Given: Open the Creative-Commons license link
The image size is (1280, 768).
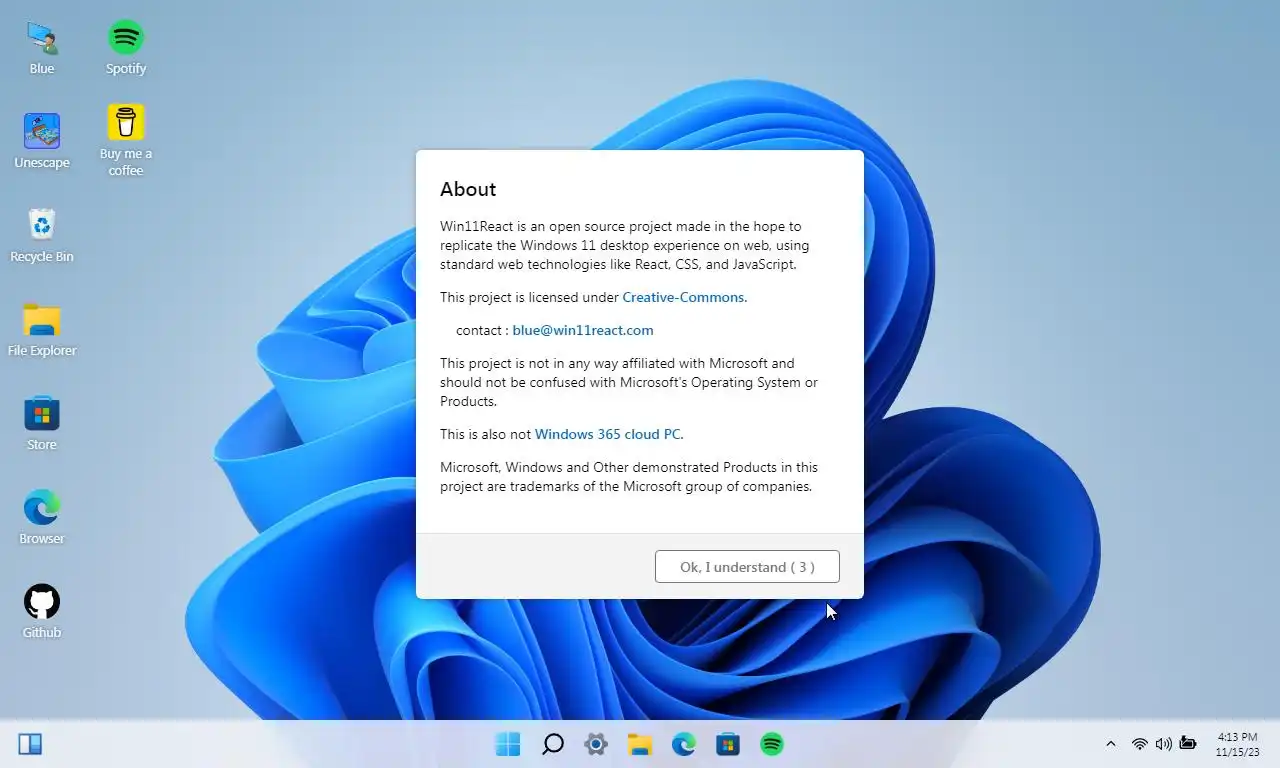Looking at the screenshot, I should [x=683, y=297].
